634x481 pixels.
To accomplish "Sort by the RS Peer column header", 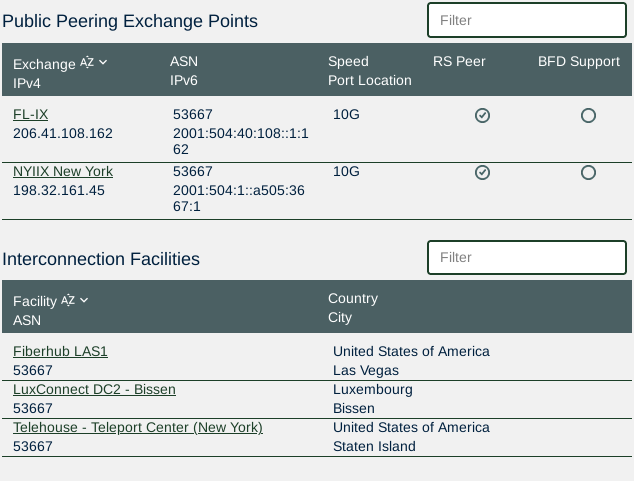I will click(459, 62).
